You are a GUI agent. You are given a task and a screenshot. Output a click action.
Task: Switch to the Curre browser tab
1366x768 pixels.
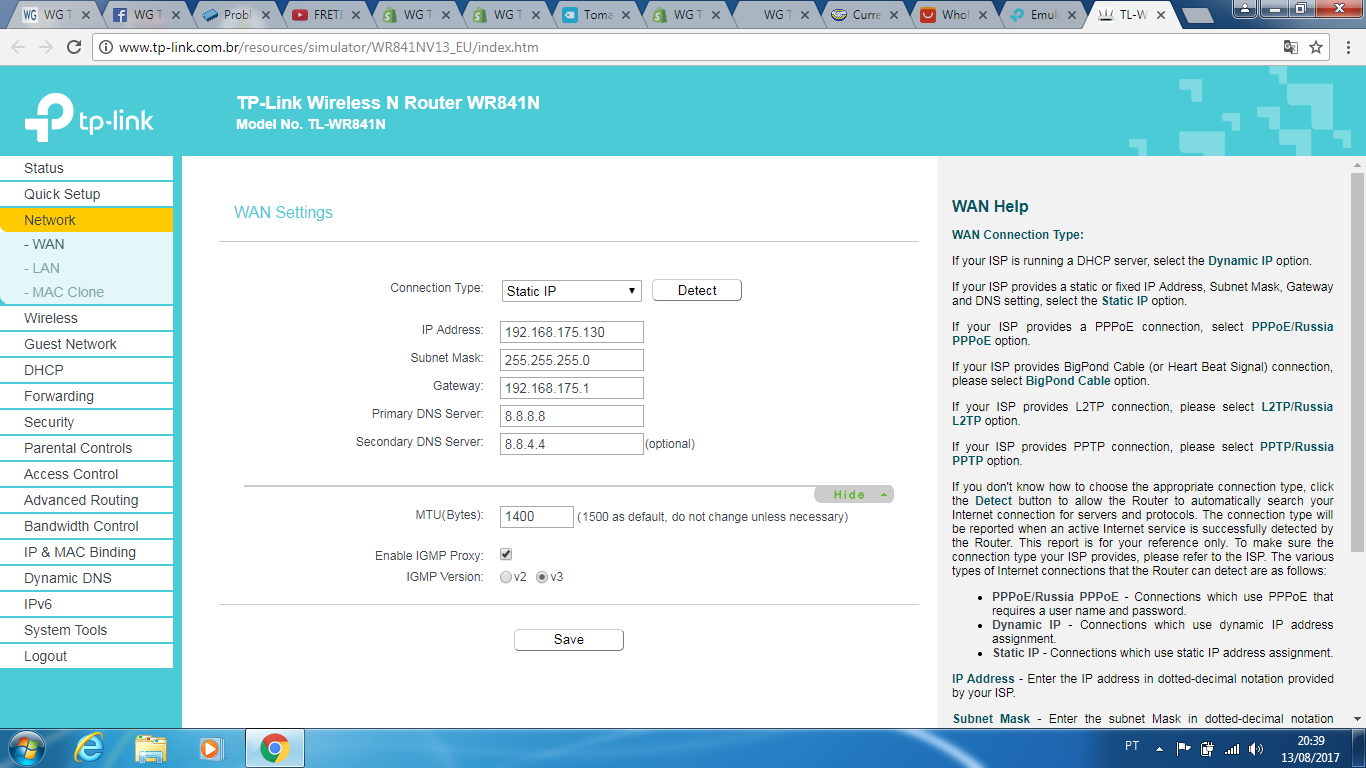866,15
